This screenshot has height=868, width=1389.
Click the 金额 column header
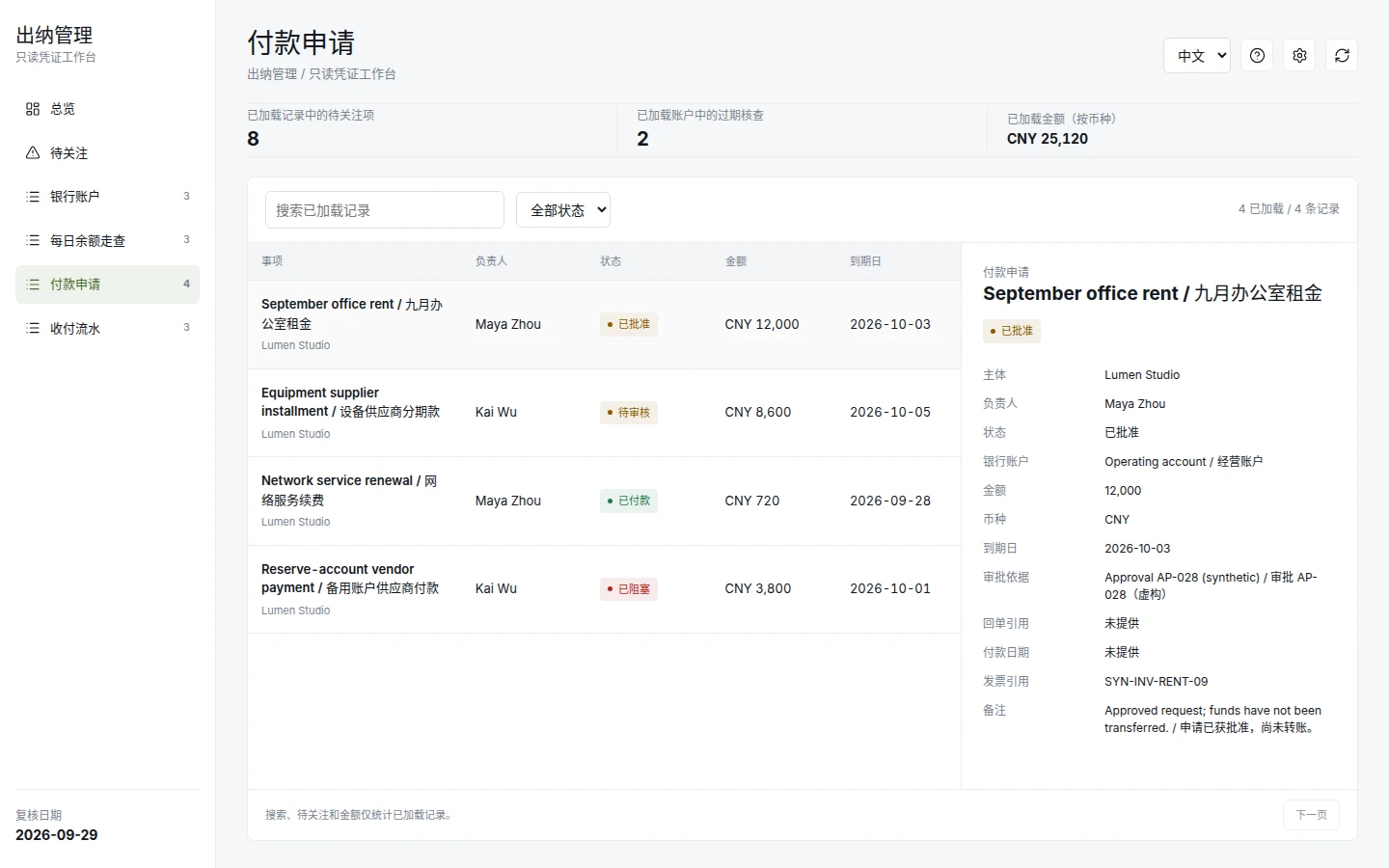[x=736, y=261]
